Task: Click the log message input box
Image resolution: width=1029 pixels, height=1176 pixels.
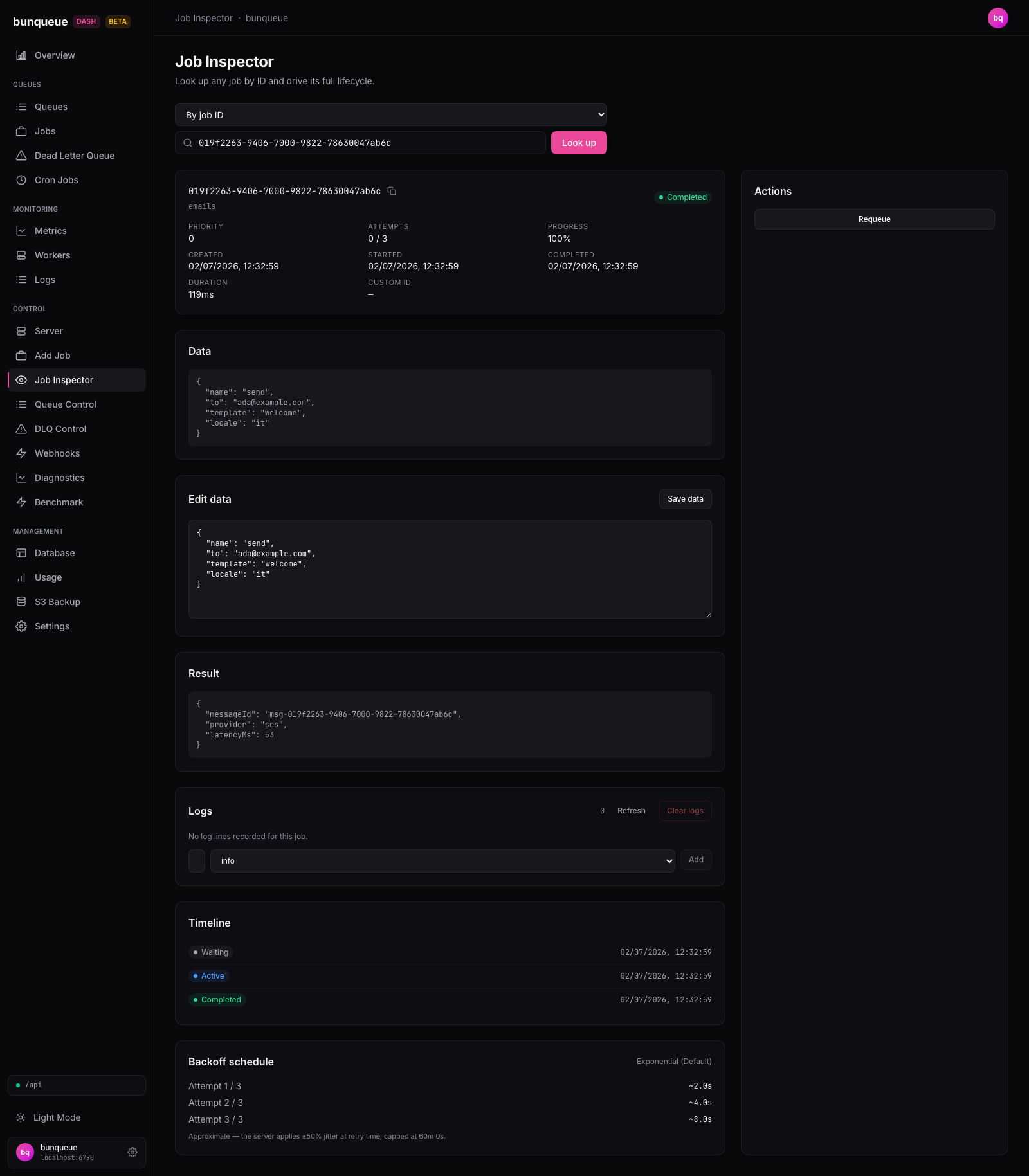Action: (x=197, y=861)
